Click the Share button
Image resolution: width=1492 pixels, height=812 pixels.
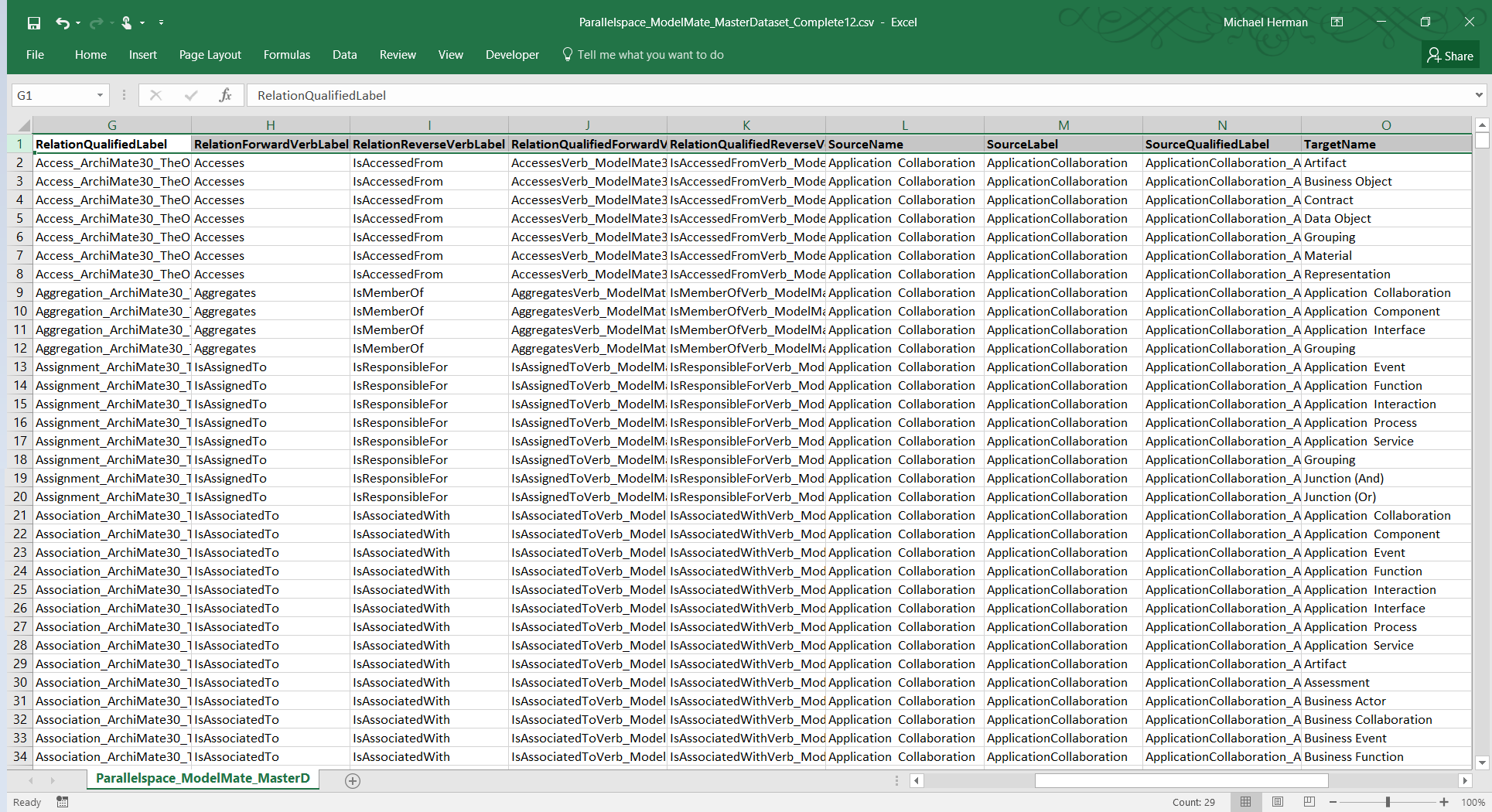(x=1450, y=55)
